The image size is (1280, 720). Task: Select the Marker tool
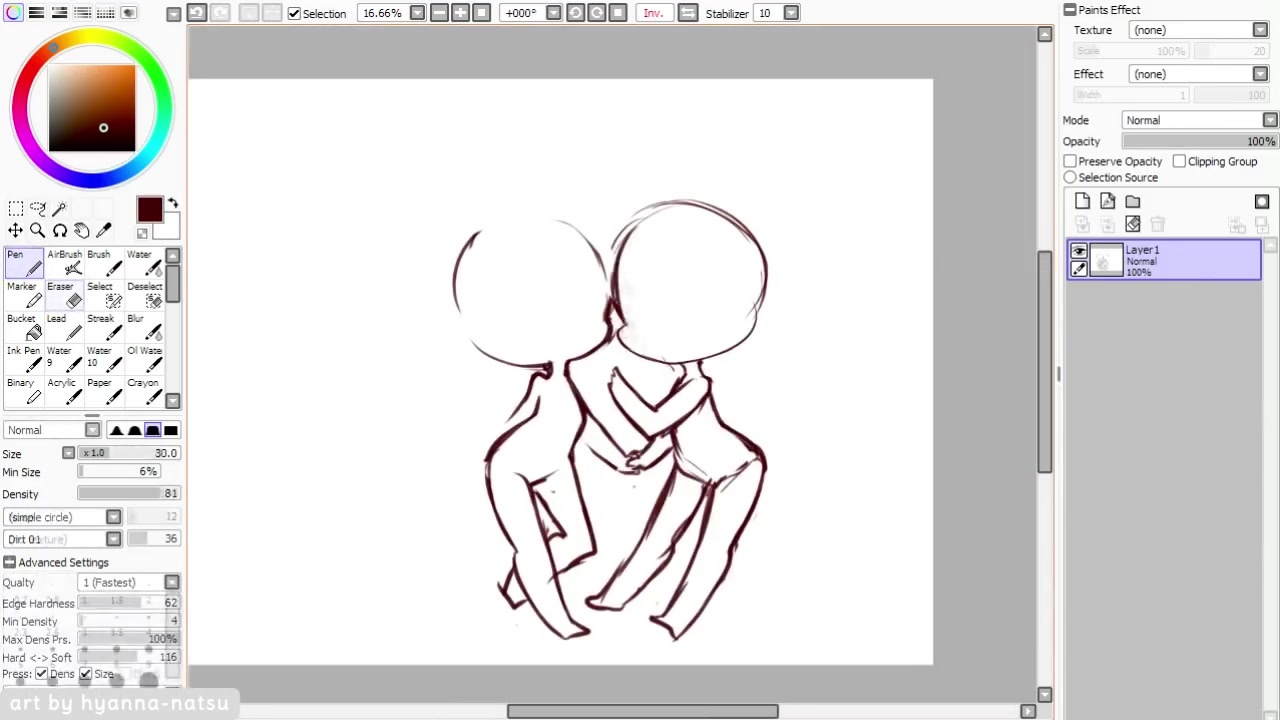click(x=24, y=295)
